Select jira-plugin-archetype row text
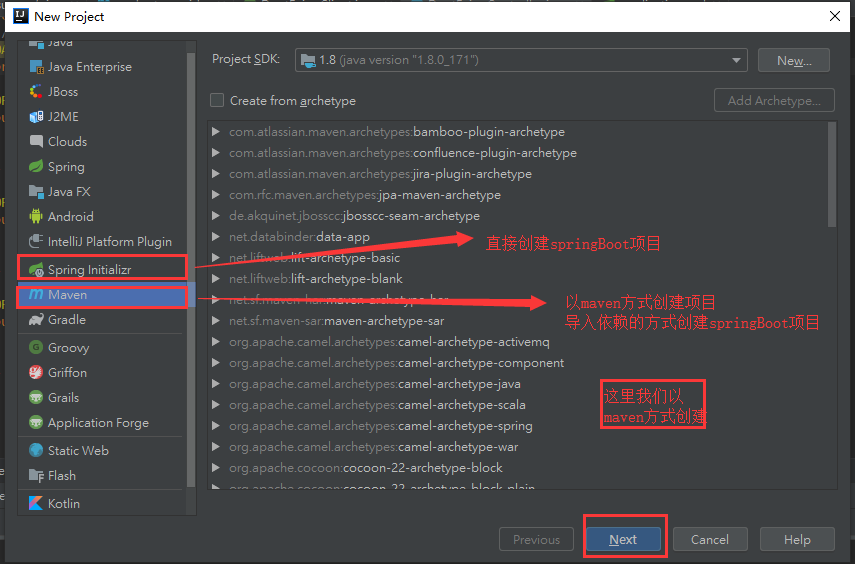 [381, 173]
